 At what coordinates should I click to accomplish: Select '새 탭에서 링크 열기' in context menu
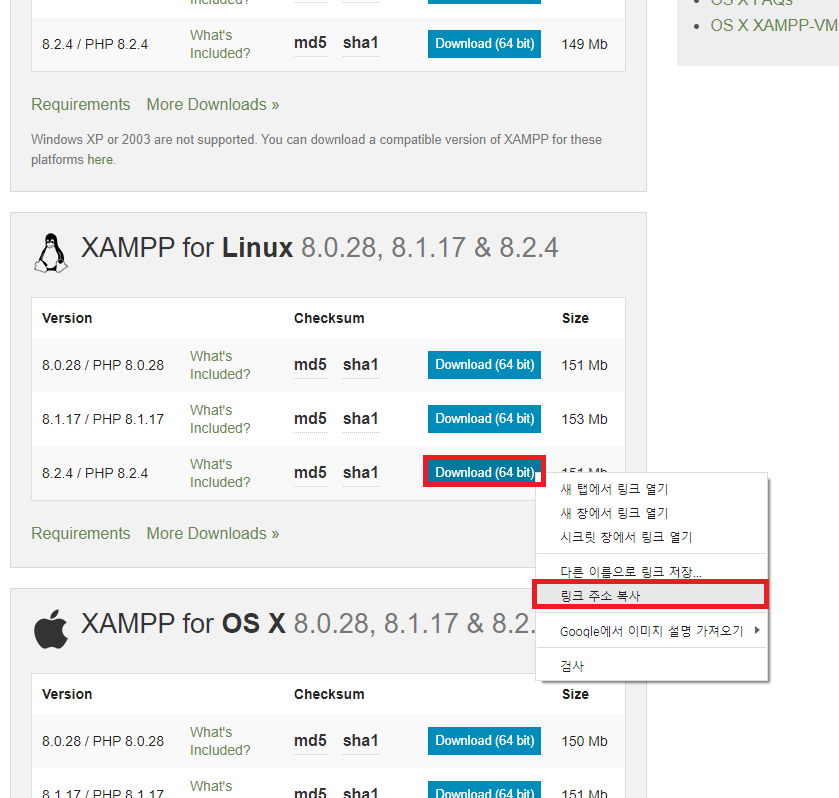[652, 489]
